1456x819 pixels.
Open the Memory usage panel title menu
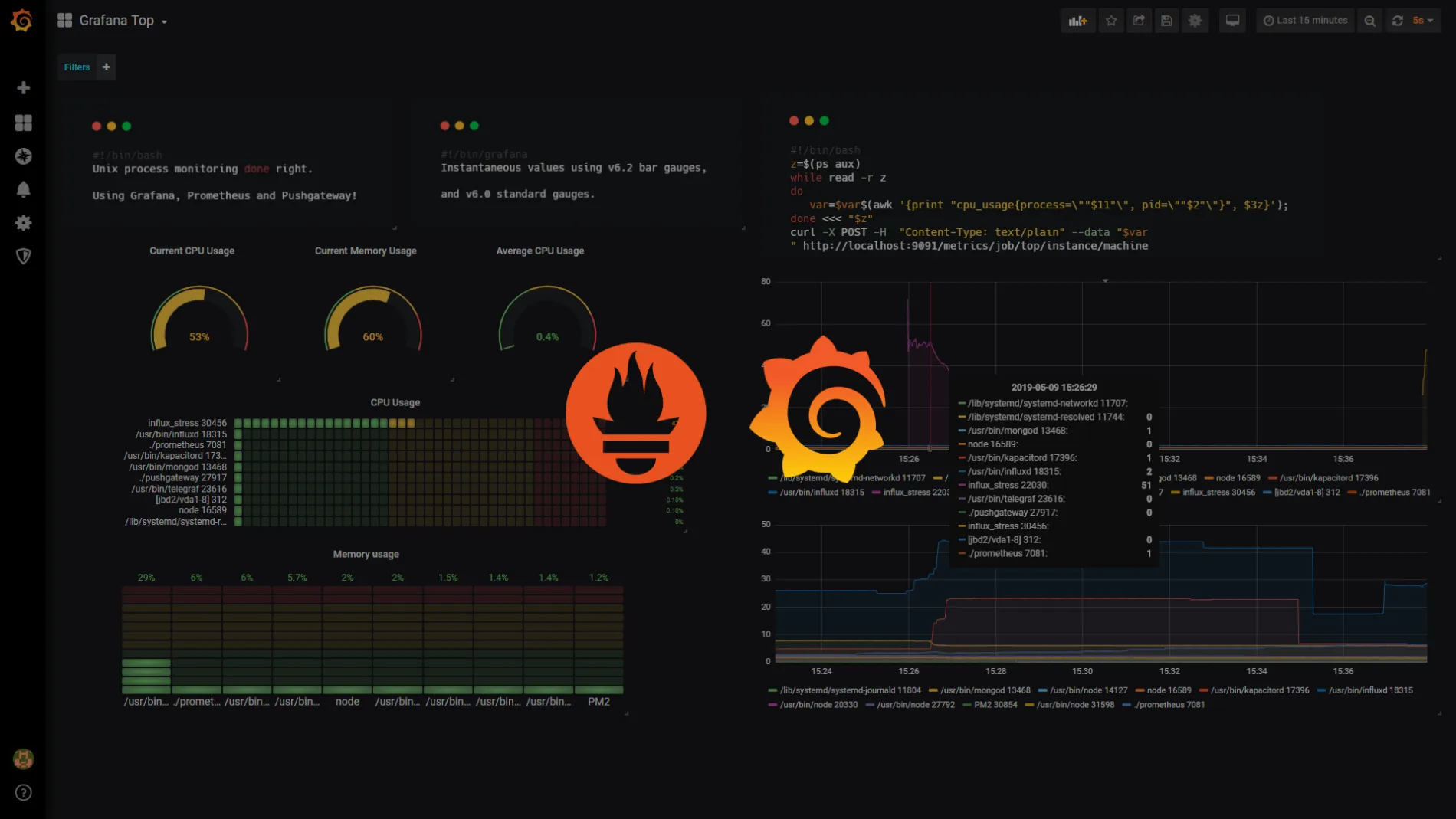(x=366, y=554)
